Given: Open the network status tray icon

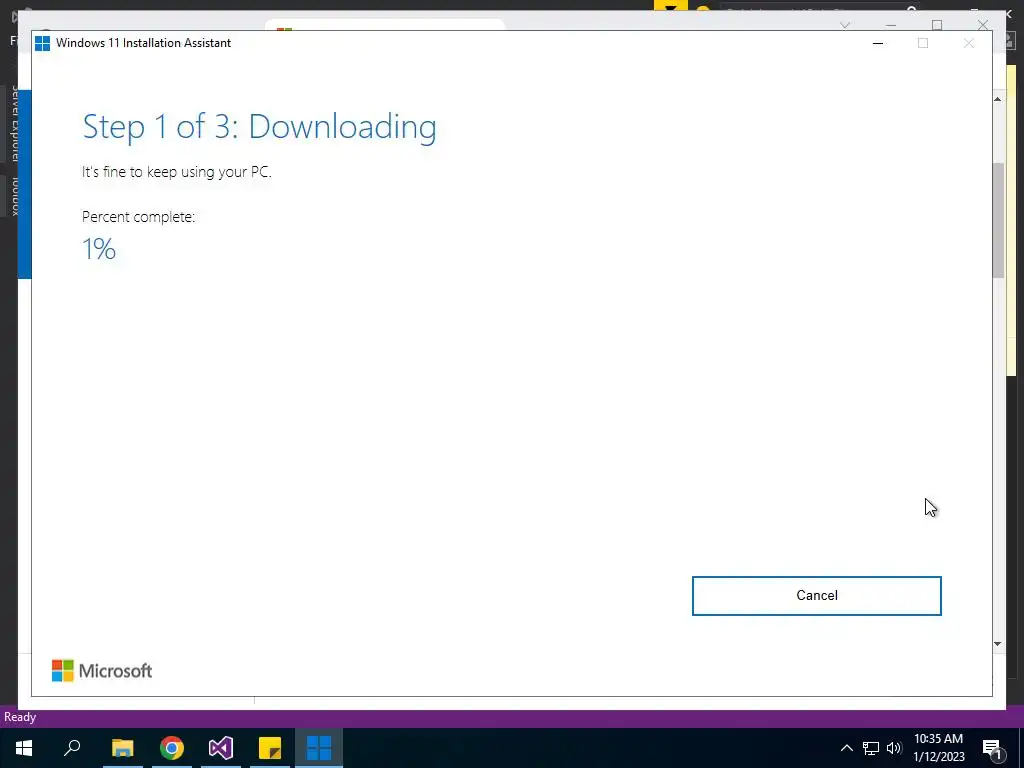Looking at the screenshot, I should pyautogui.click(x=871, y=748).
